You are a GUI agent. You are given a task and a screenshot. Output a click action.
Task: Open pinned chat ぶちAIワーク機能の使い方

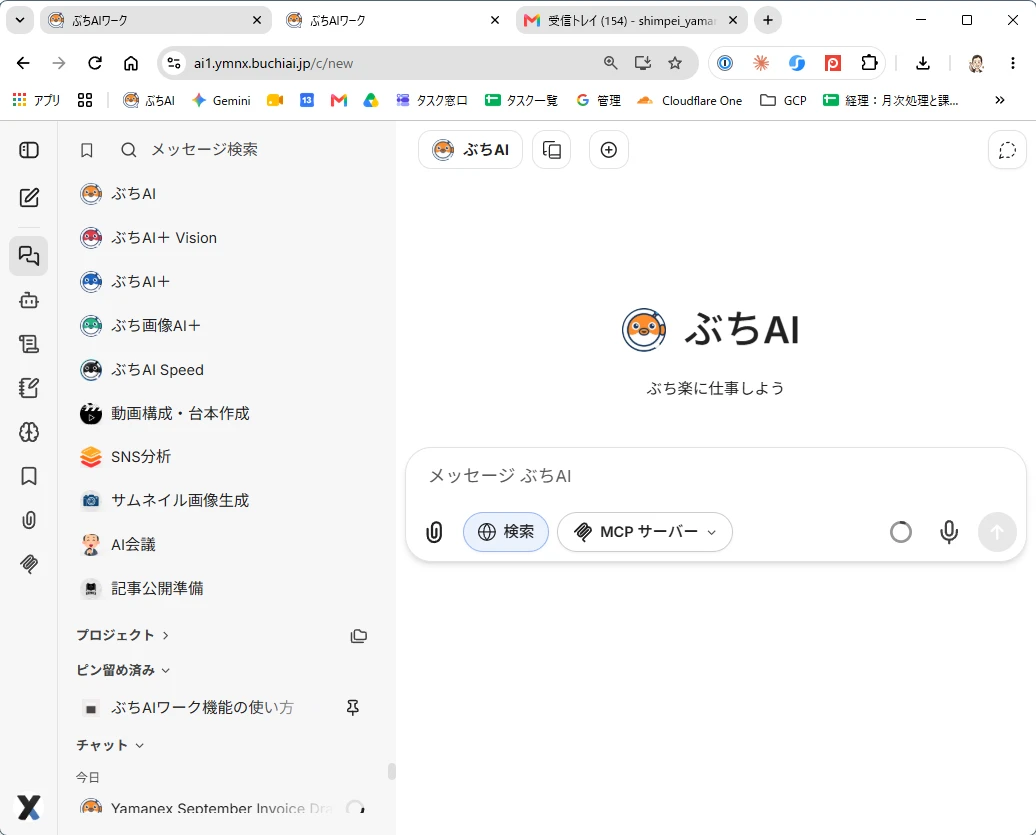click(202, 708)
